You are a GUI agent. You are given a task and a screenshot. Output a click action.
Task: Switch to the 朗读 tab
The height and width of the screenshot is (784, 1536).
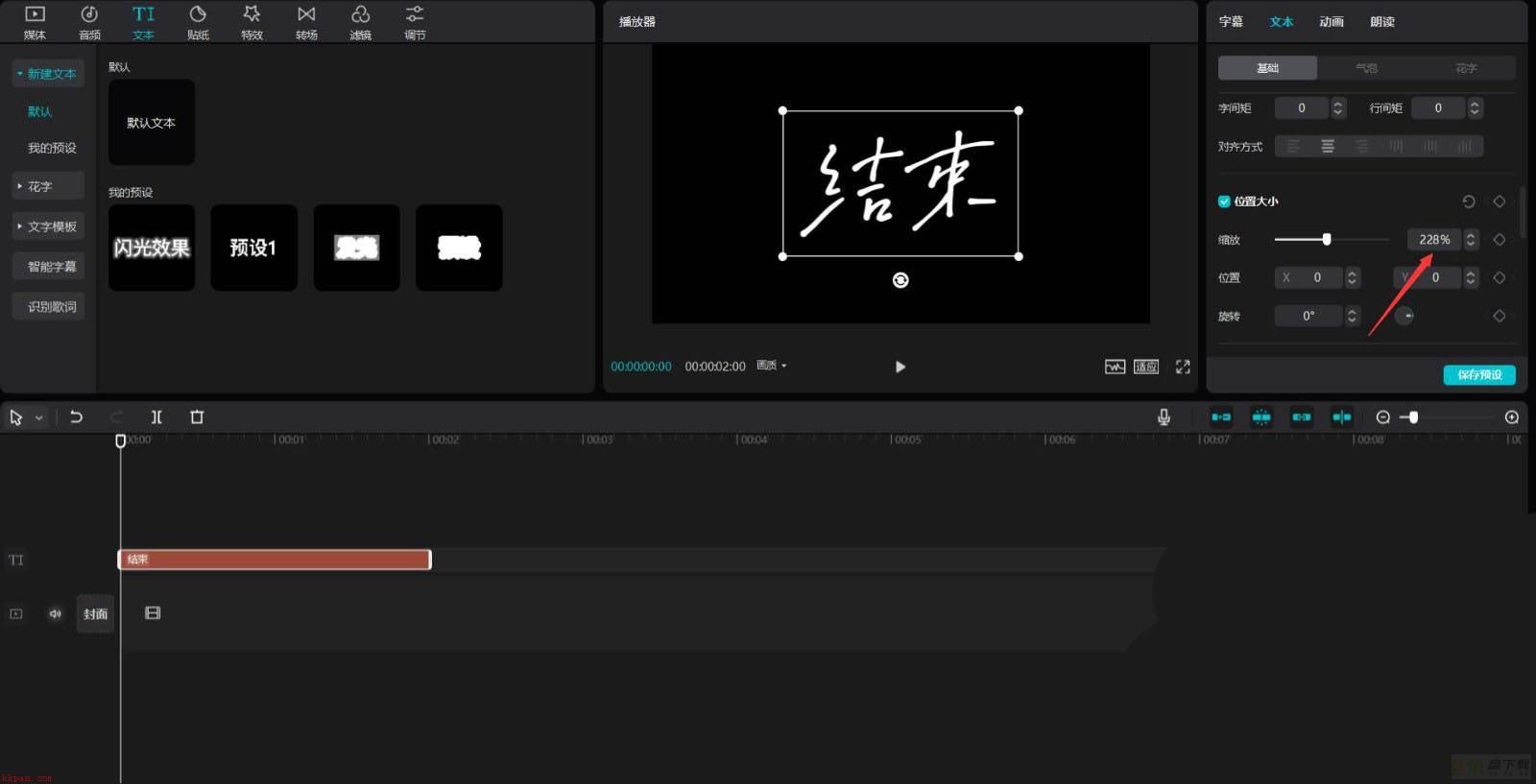[x=1382, y=21]
